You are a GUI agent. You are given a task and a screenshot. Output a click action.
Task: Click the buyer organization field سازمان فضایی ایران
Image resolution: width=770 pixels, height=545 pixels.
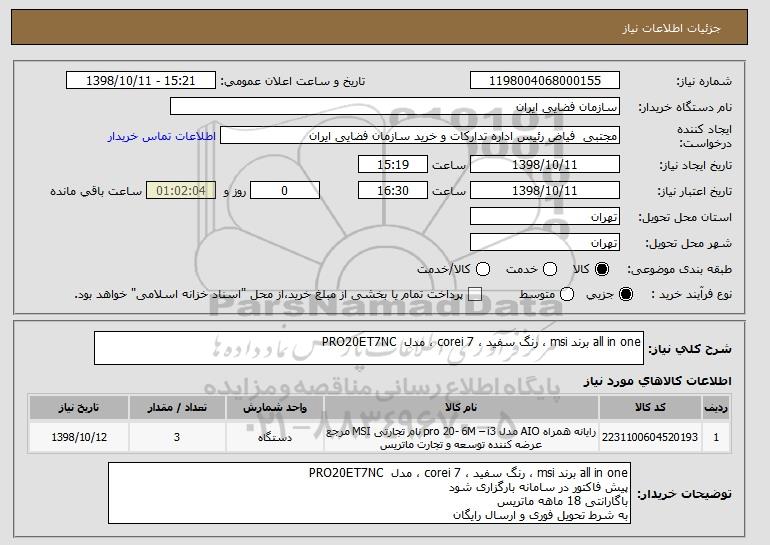coord(395,107)
